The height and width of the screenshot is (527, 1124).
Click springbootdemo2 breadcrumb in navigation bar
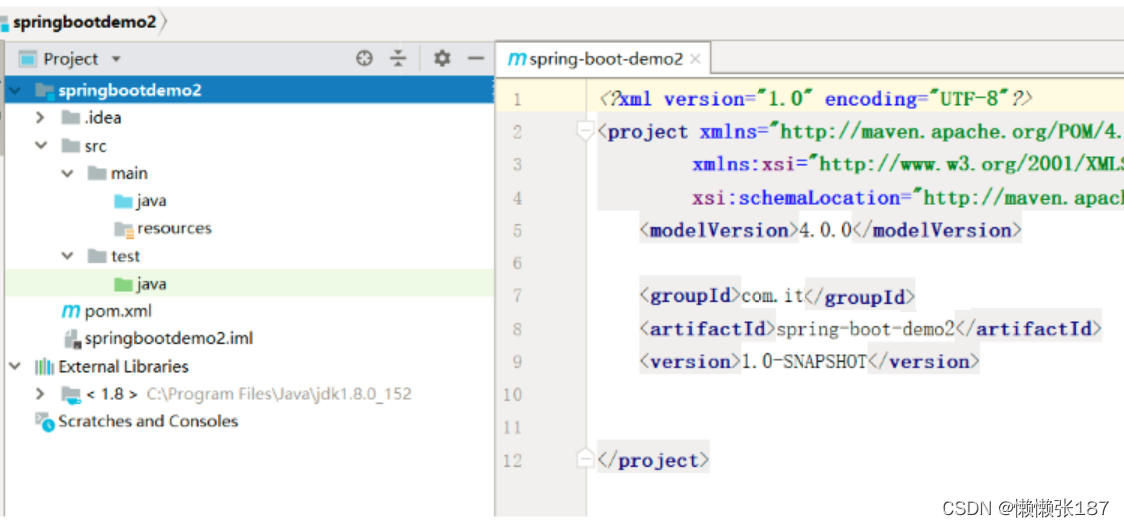84,22
